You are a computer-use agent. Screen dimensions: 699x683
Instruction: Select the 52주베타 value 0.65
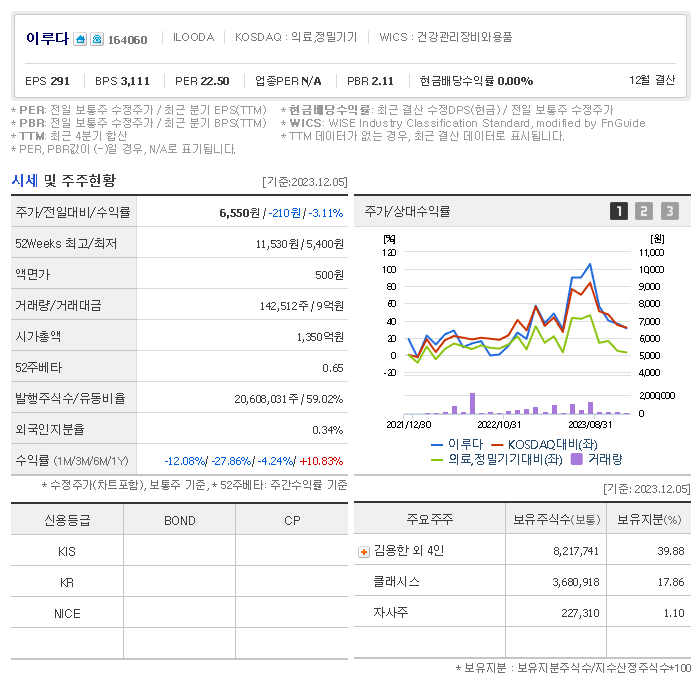333,368
